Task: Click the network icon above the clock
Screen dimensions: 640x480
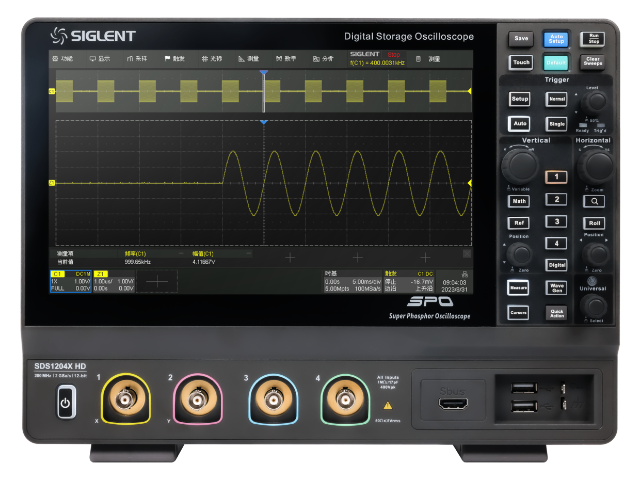Action: tap(464, 274)
